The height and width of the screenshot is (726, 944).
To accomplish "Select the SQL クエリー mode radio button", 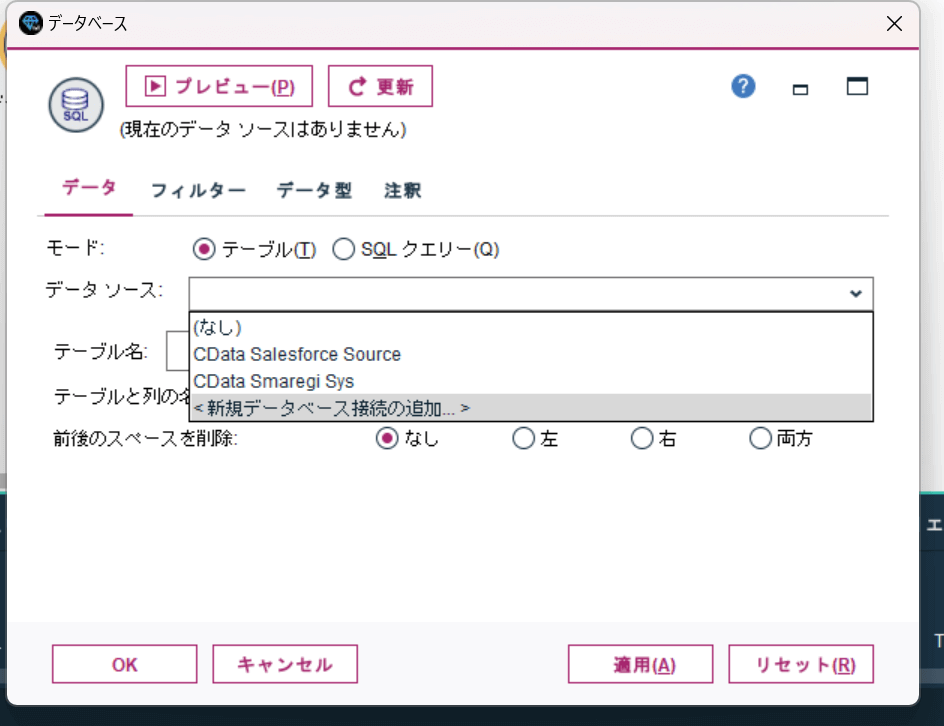I will pos(344,249).
